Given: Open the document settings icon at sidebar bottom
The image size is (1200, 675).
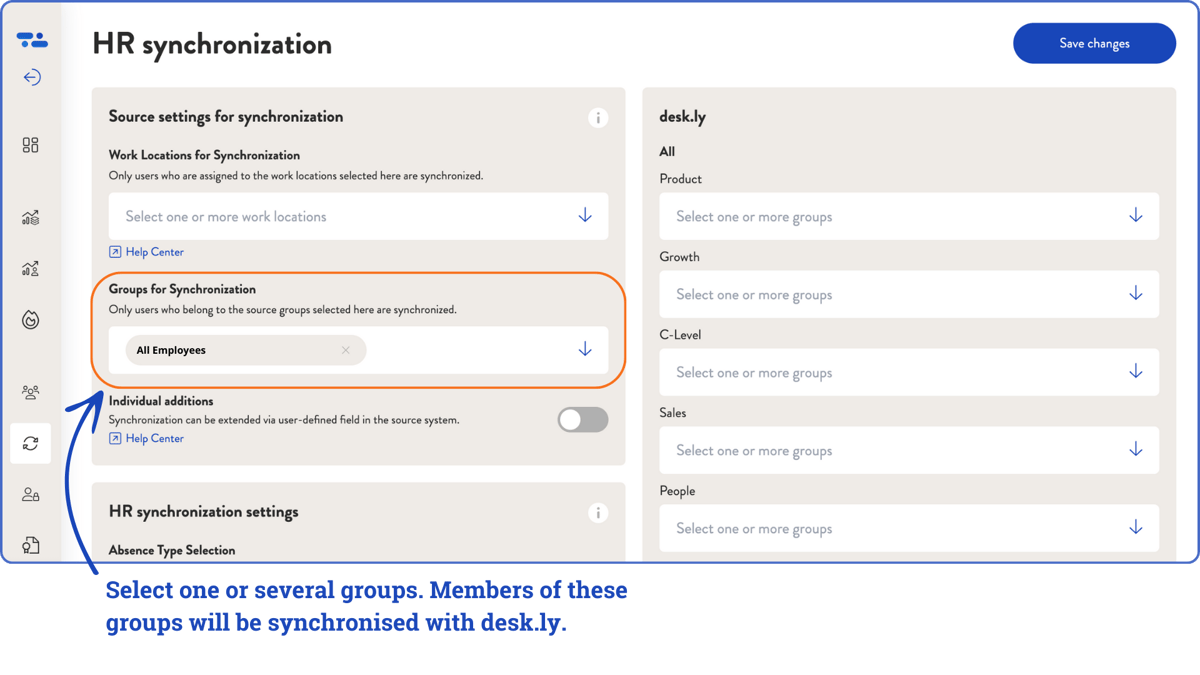Looking at the screenshot, I should pos(30,544).
